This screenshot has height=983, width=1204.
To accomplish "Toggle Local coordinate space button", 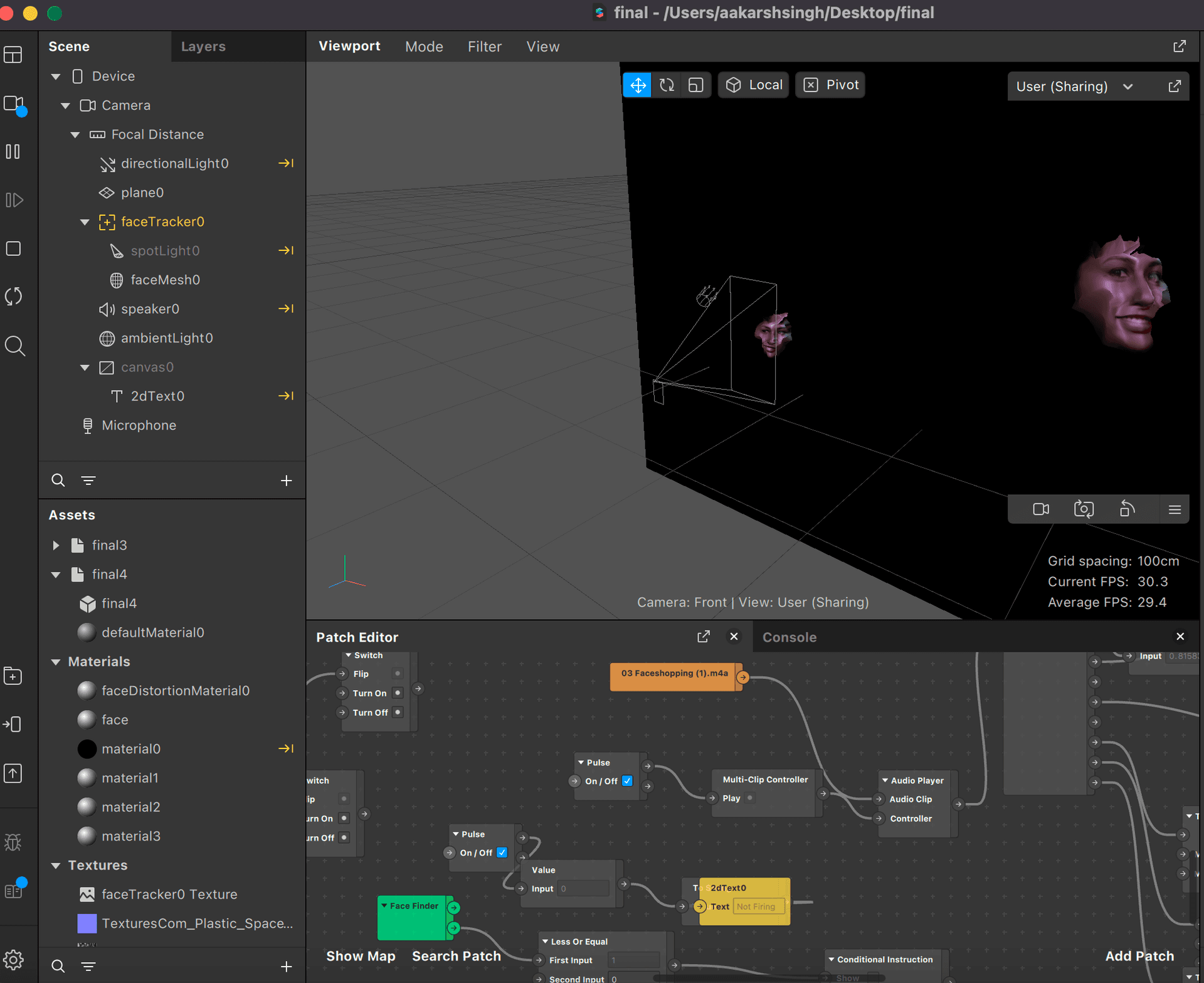I will [x=754, y=85].
